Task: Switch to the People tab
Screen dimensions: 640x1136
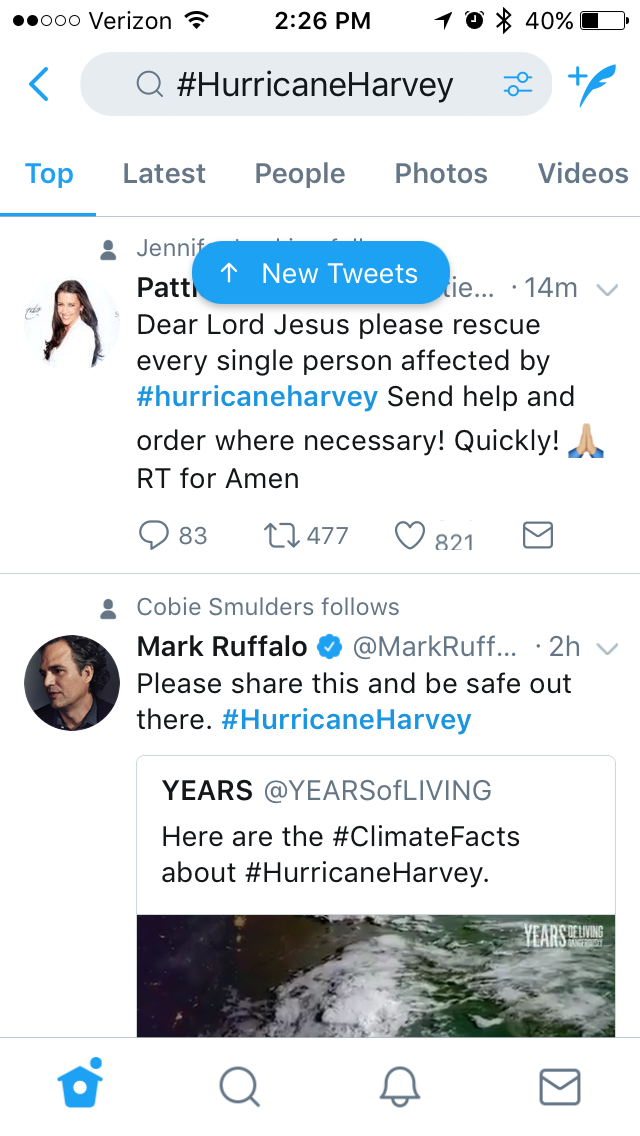Action: (x=299, y=174)
